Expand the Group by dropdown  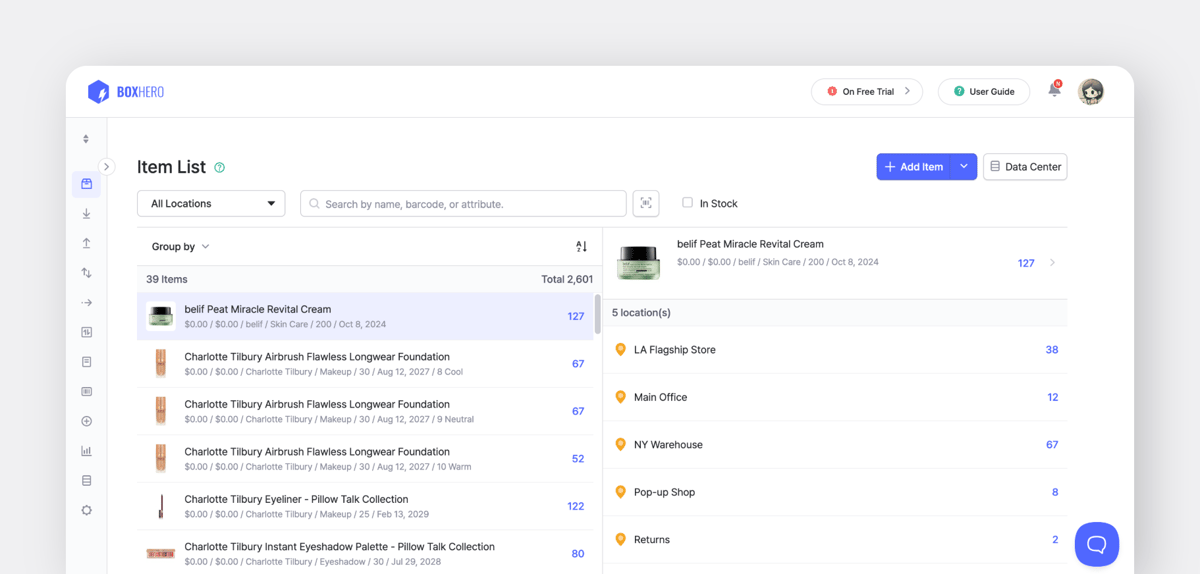point(180,246)
